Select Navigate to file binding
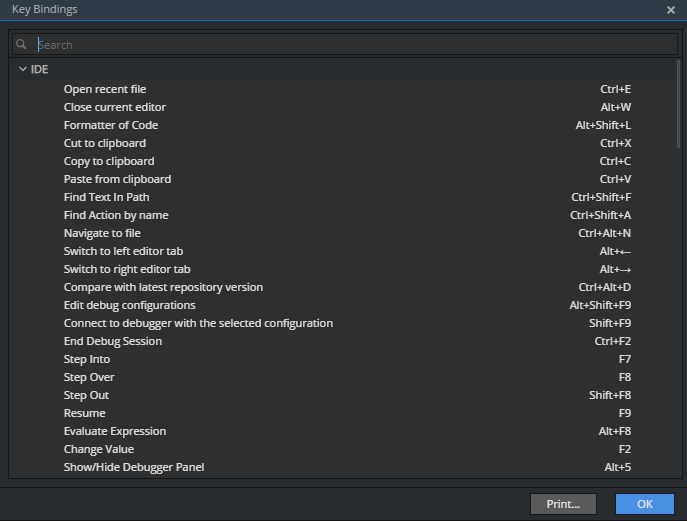 pyautogui.click(x=343, y=233)
